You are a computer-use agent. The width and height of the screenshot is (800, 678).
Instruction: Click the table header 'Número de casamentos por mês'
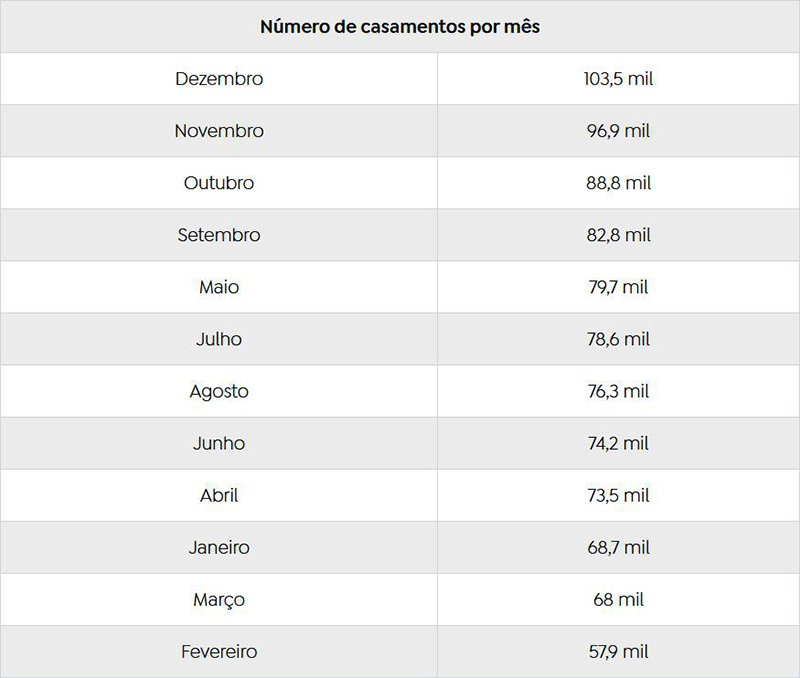point(400,27)
